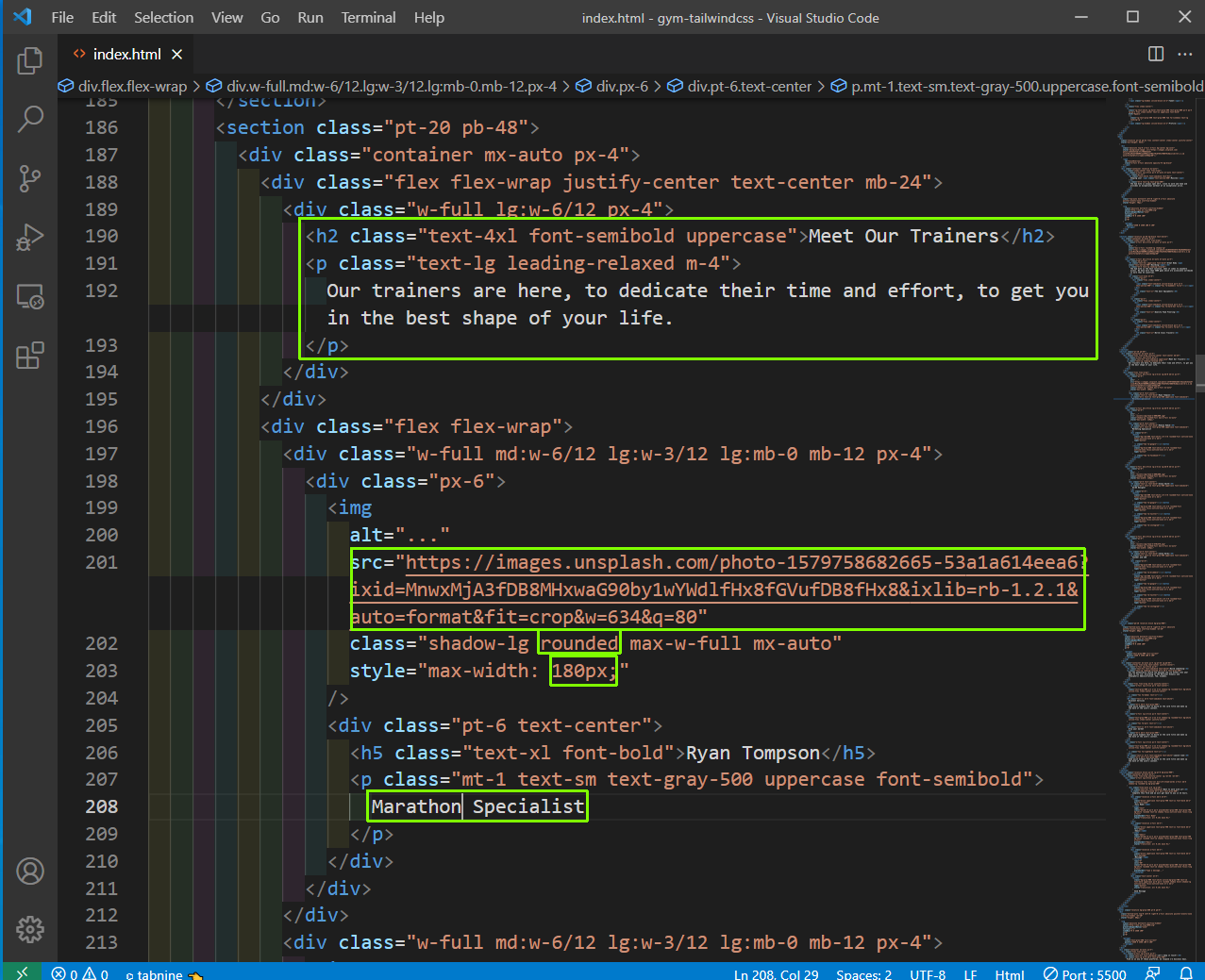Viewport: 1205px width, 980px height.
Task: Open the Source Control view
Action: click(x=30, y=178)
